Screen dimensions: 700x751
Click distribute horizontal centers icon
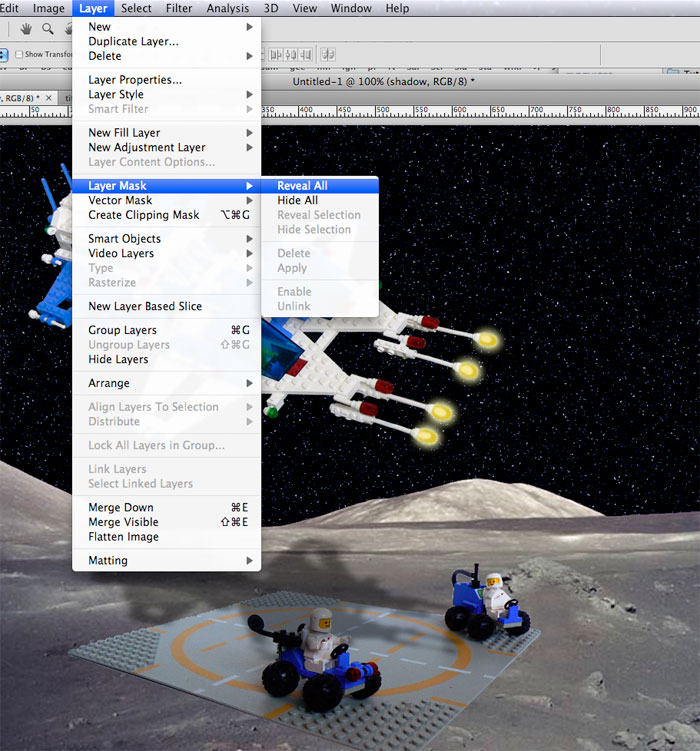291,55
